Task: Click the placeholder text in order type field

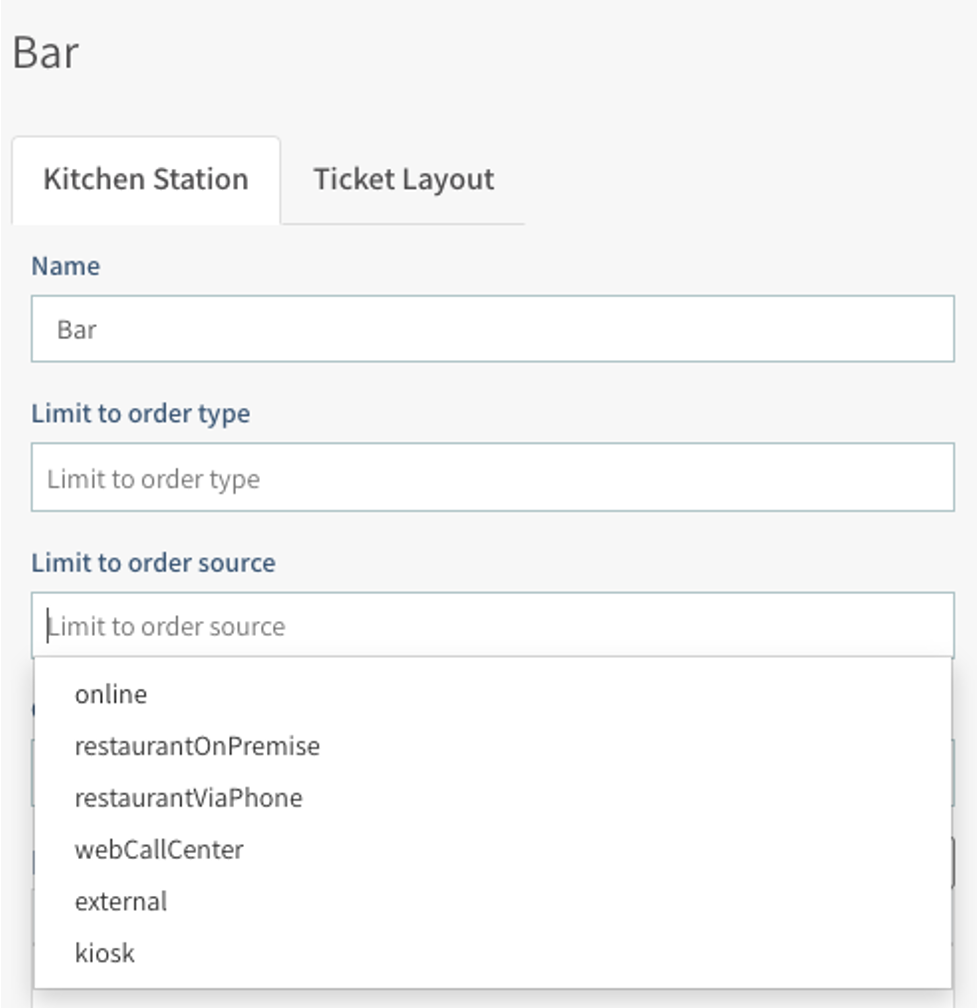Action: 154,479
